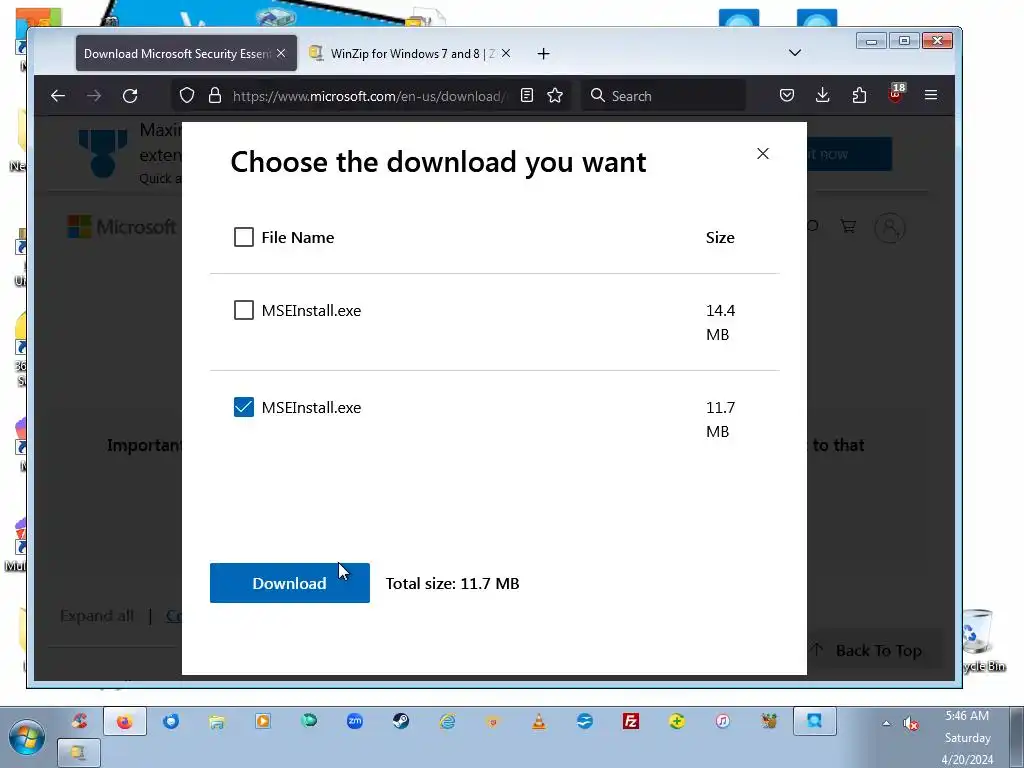Check the File Name select-all checkbox

click(x=244, y=237)
